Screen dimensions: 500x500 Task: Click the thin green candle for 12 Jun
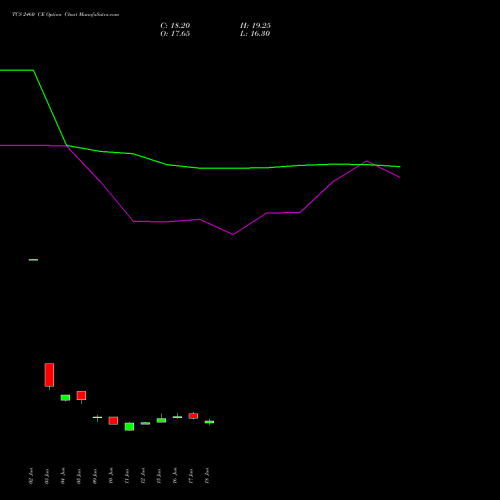[145, 423]
